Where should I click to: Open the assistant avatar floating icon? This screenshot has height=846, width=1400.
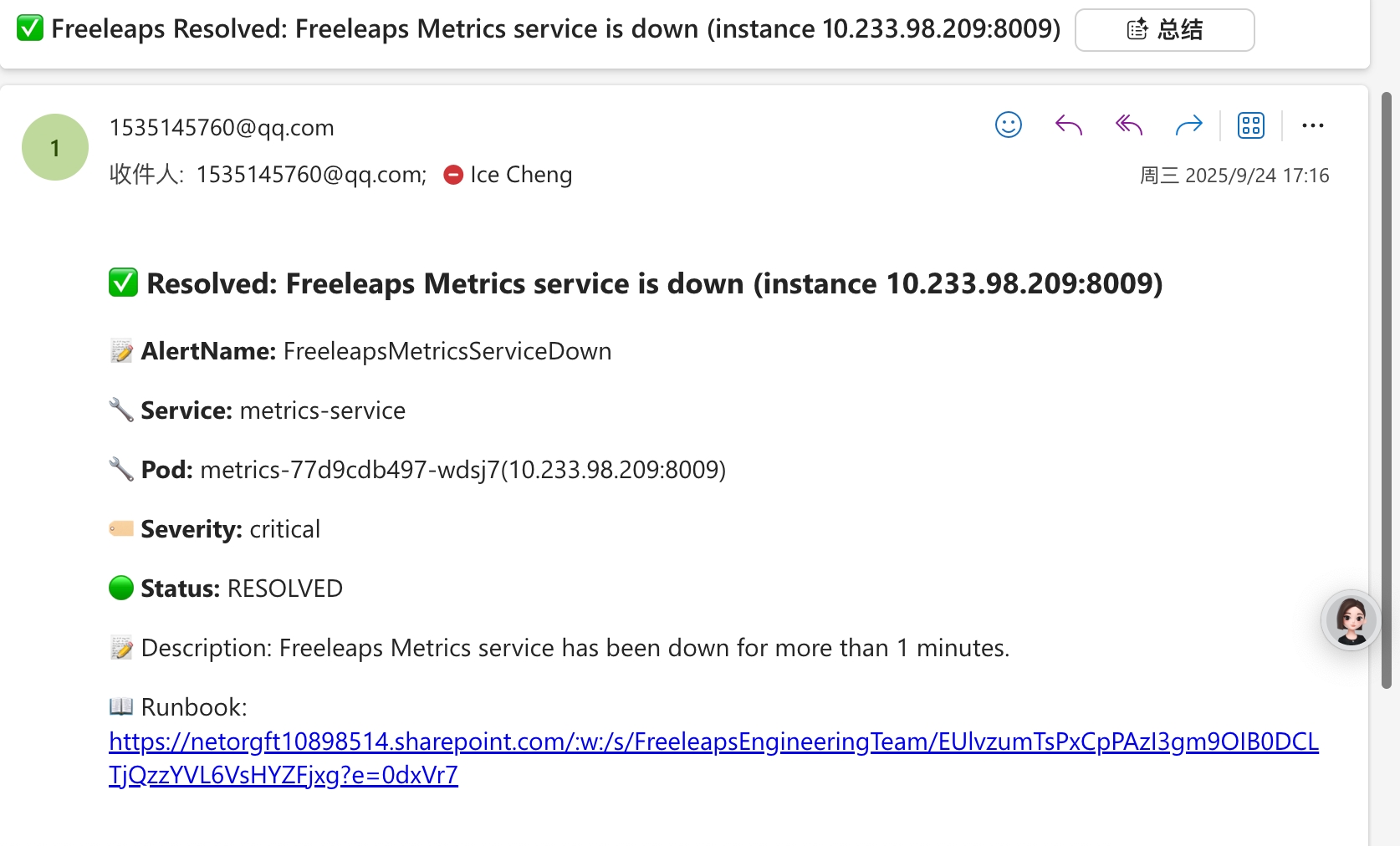(1351, 620)
